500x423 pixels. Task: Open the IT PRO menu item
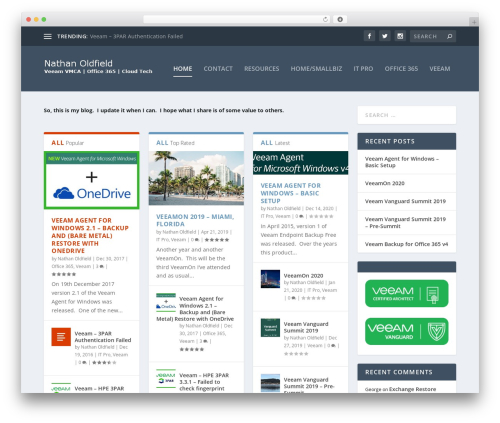point(363,69)
